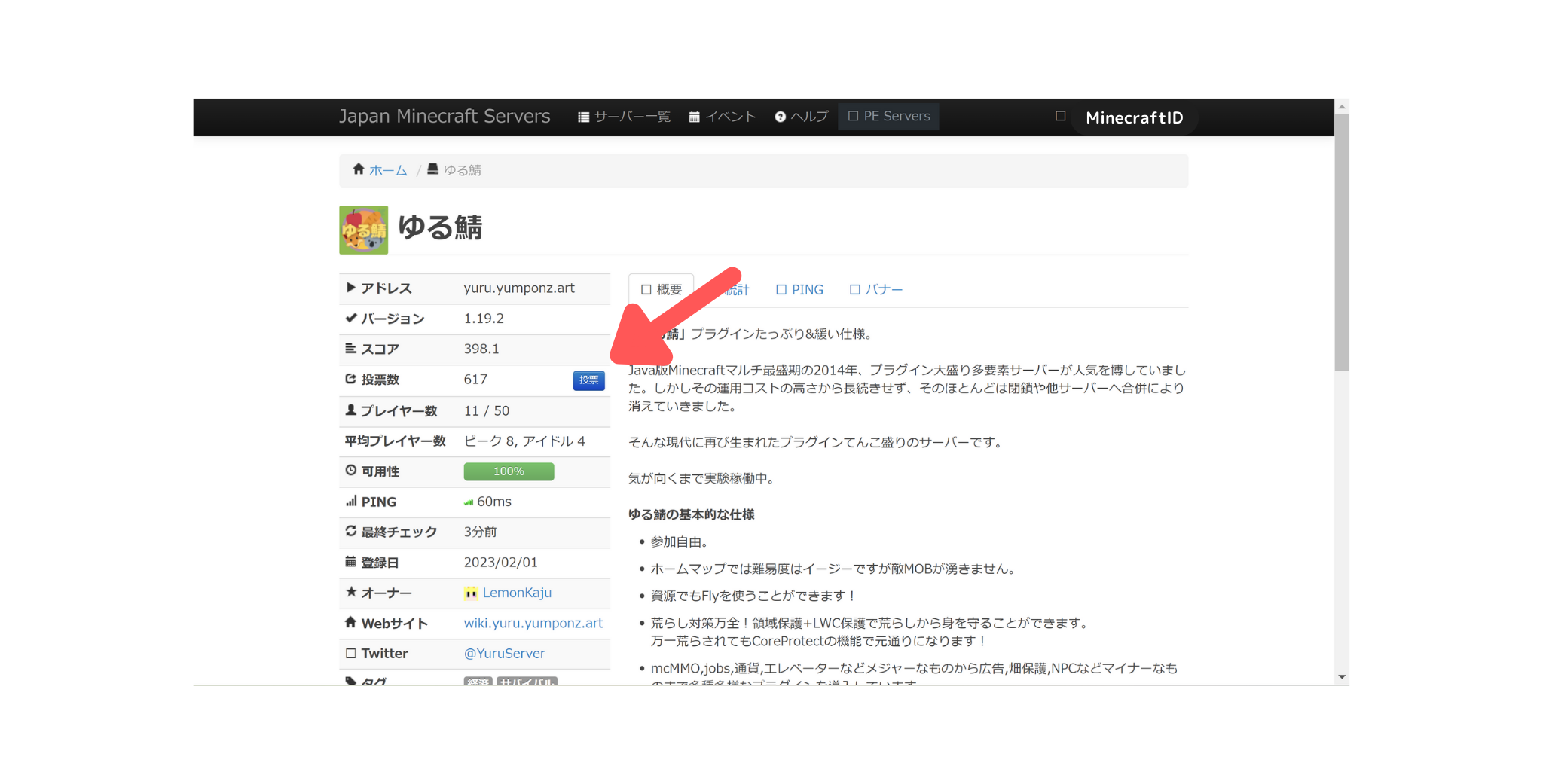Click the scrollbar up arrow
The height and width of the screenshot is (784, 1543).
click(1342, 107)
